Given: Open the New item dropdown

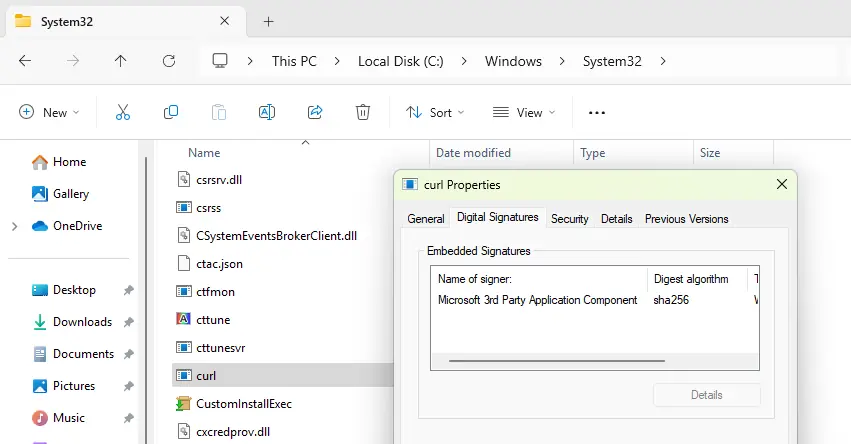Looking at the screenshot, I should (49, 112).
